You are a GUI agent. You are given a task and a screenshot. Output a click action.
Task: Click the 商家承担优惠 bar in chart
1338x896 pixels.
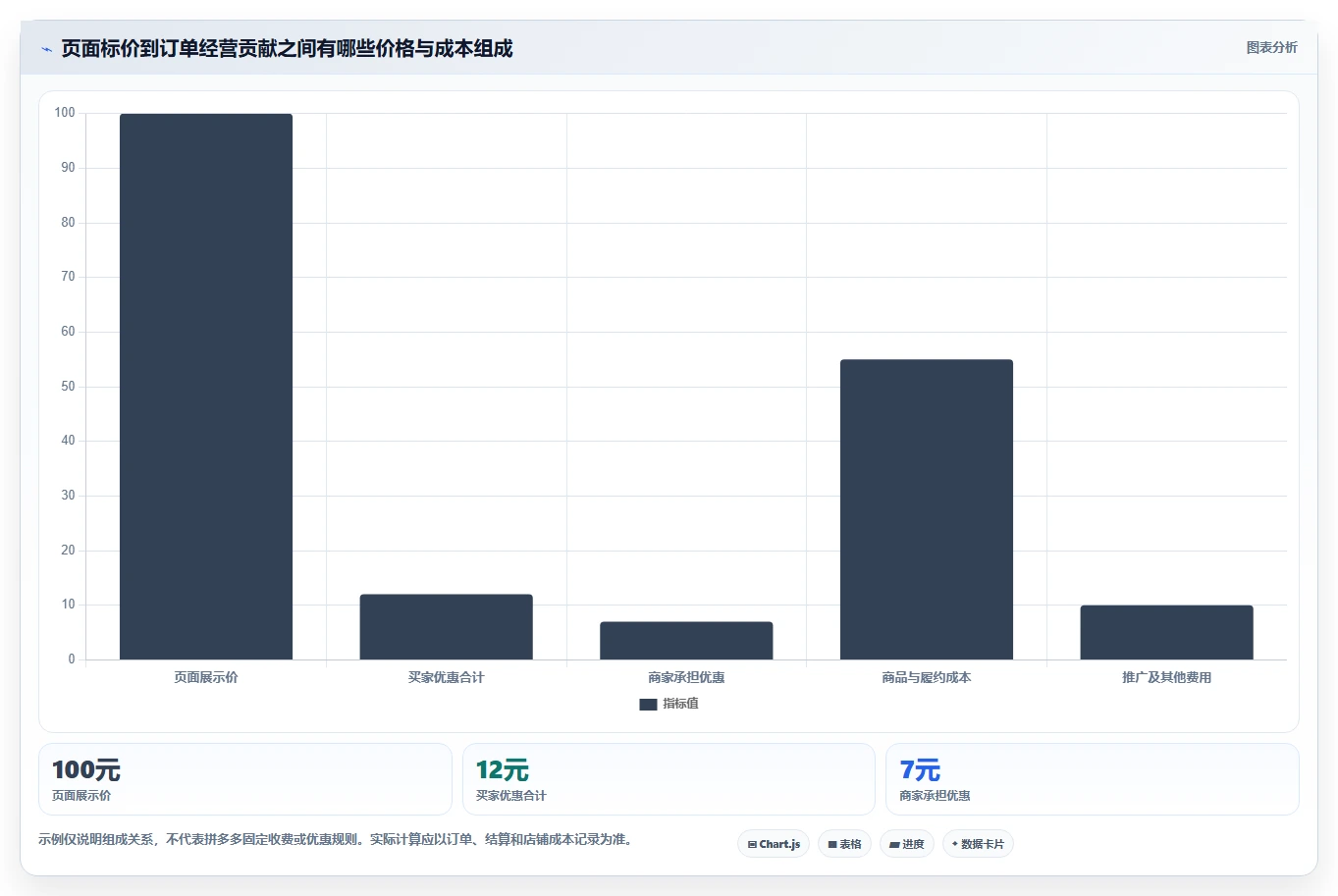[x=686, y=641]
